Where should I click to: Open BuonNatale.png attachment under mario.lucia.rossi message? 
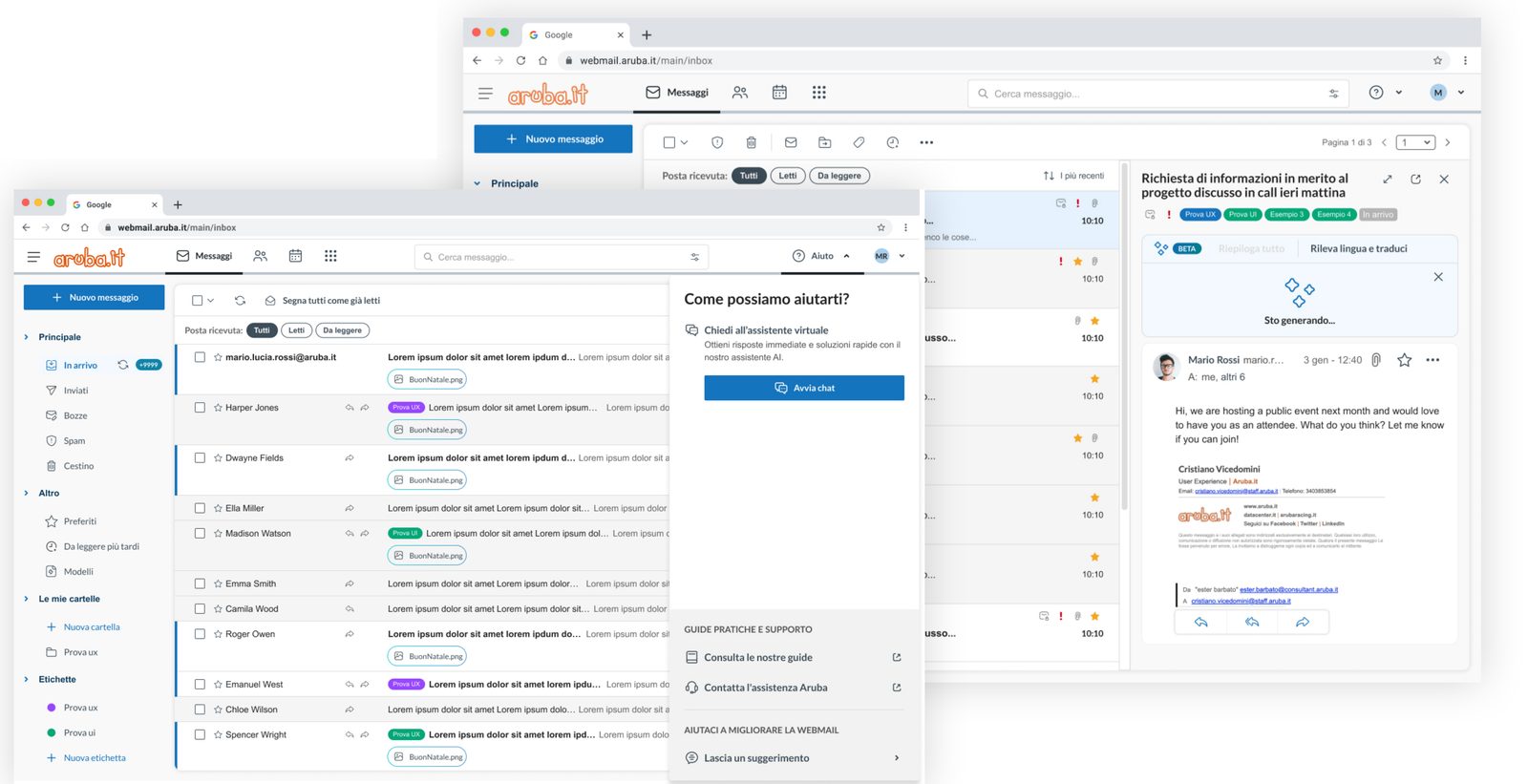point(427,379)
